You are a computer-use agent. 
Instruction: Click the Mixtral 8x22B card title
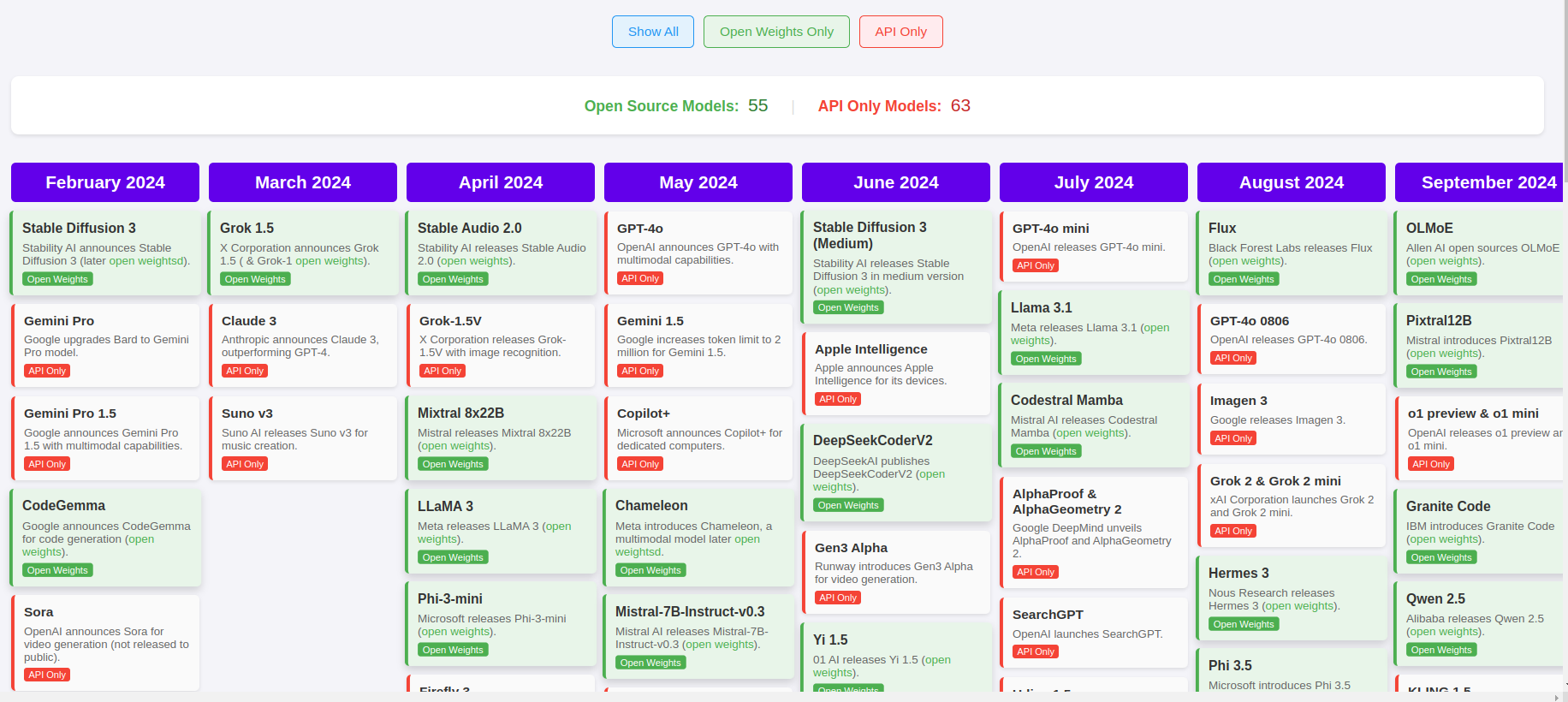[460, 413]
